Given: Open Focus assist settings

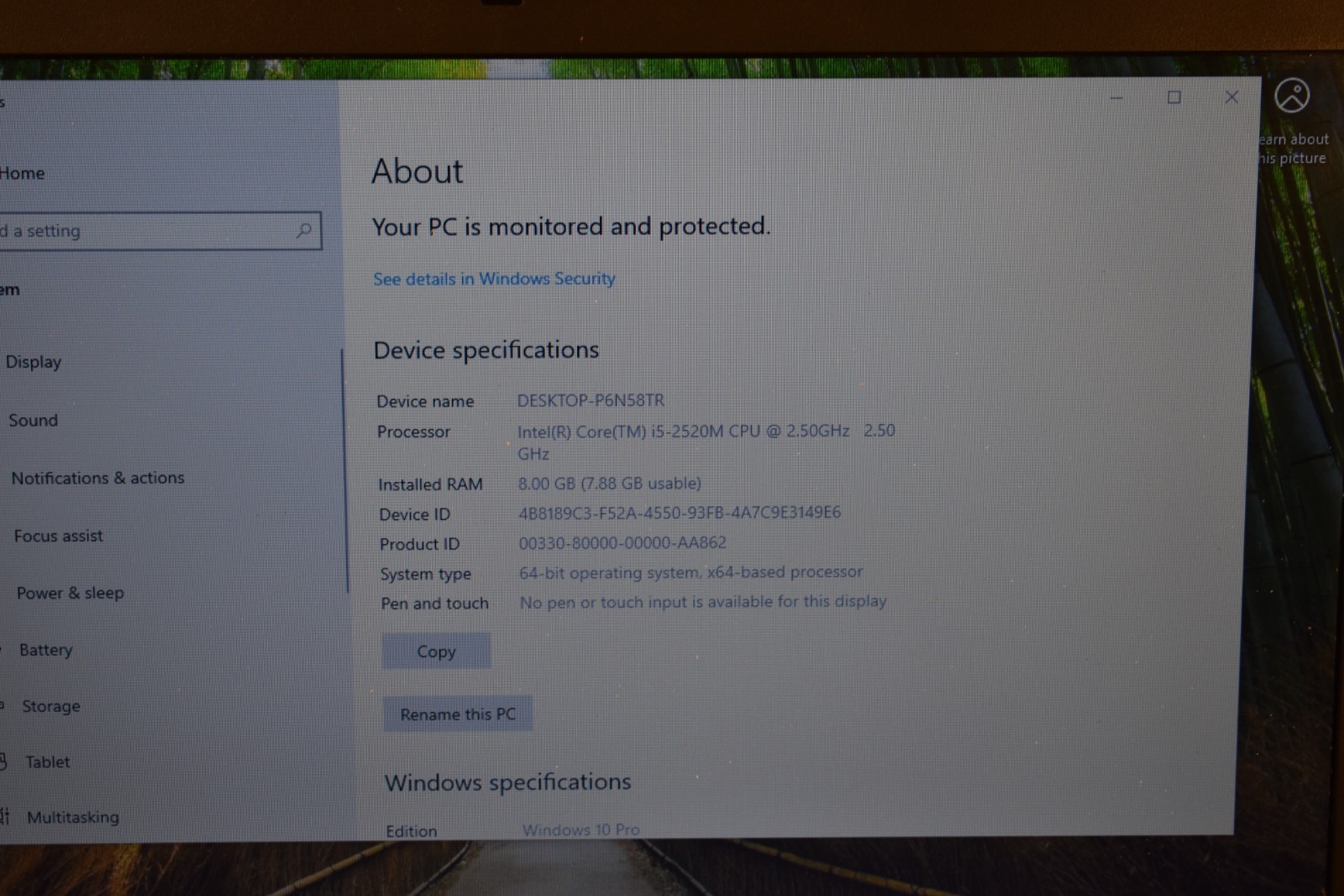Looking at the screenshot, I should (59, 536).
